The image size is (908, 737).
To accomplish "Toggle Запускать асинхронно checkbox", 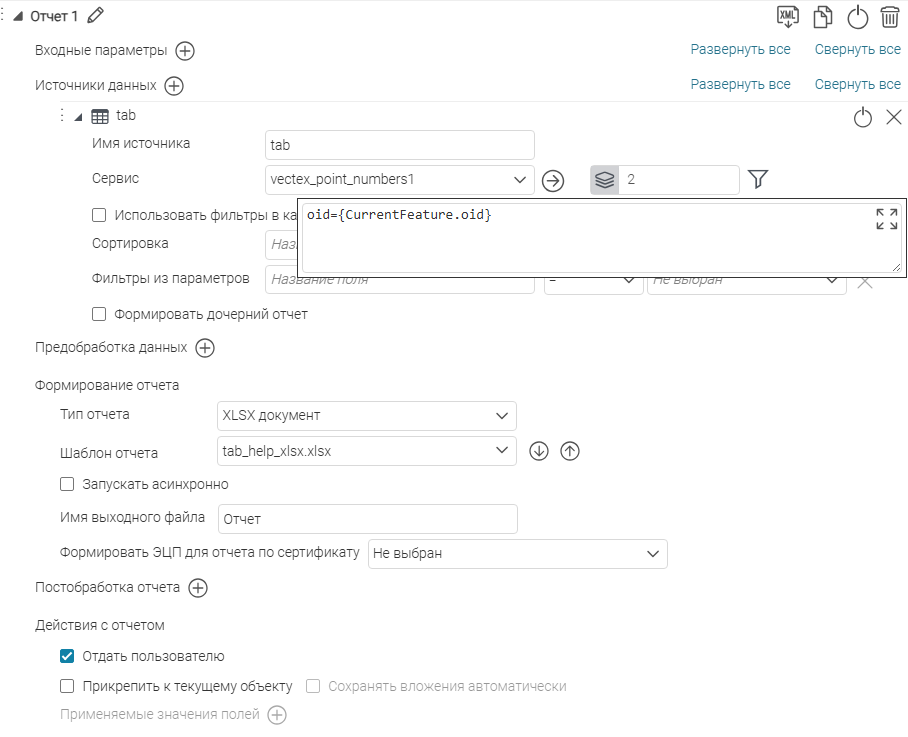I will click(x=68, y=484).
